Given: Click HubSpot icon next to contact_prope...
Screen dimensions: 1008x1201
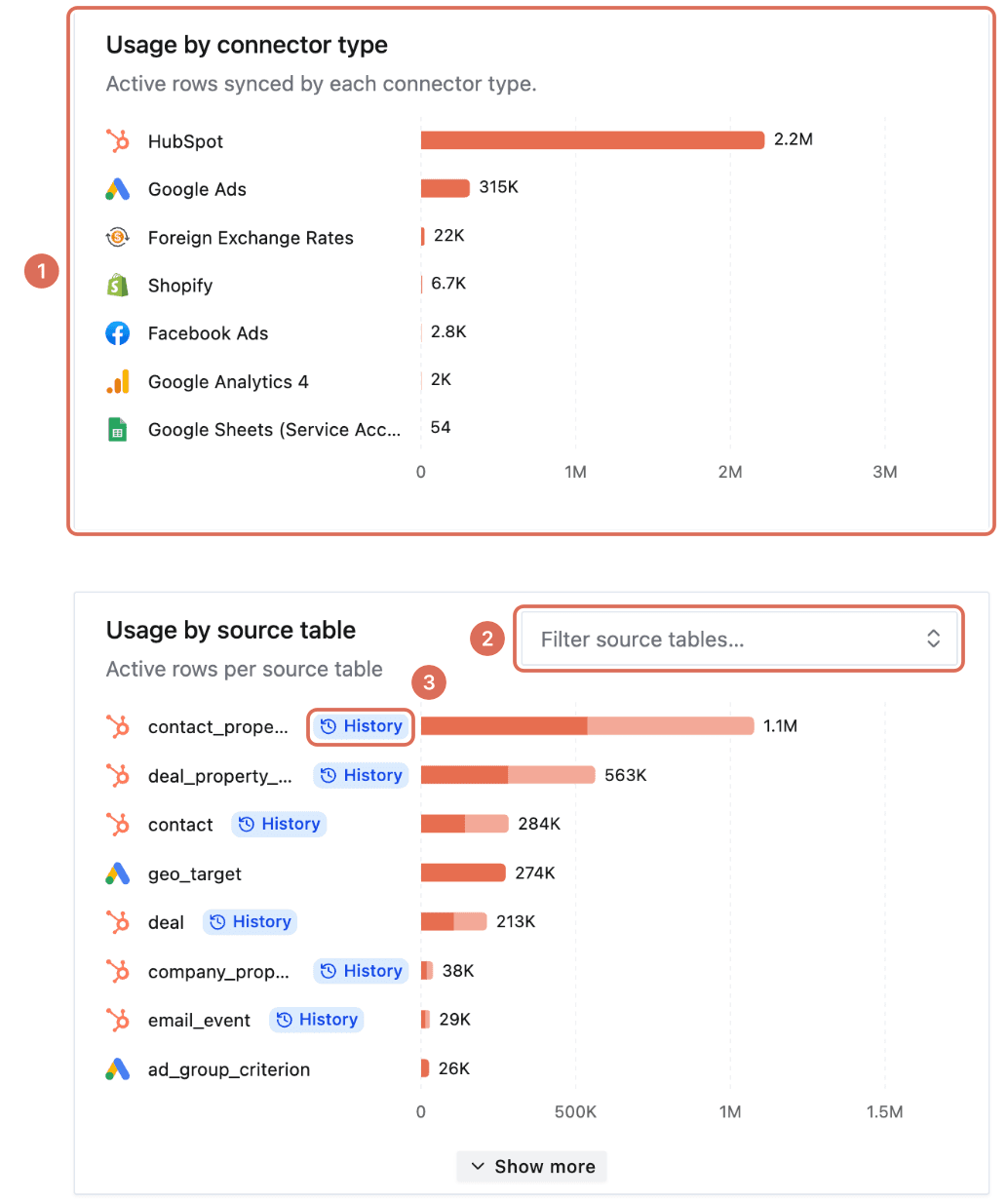Looking at the screenshot, I should [x=118, y=726].
